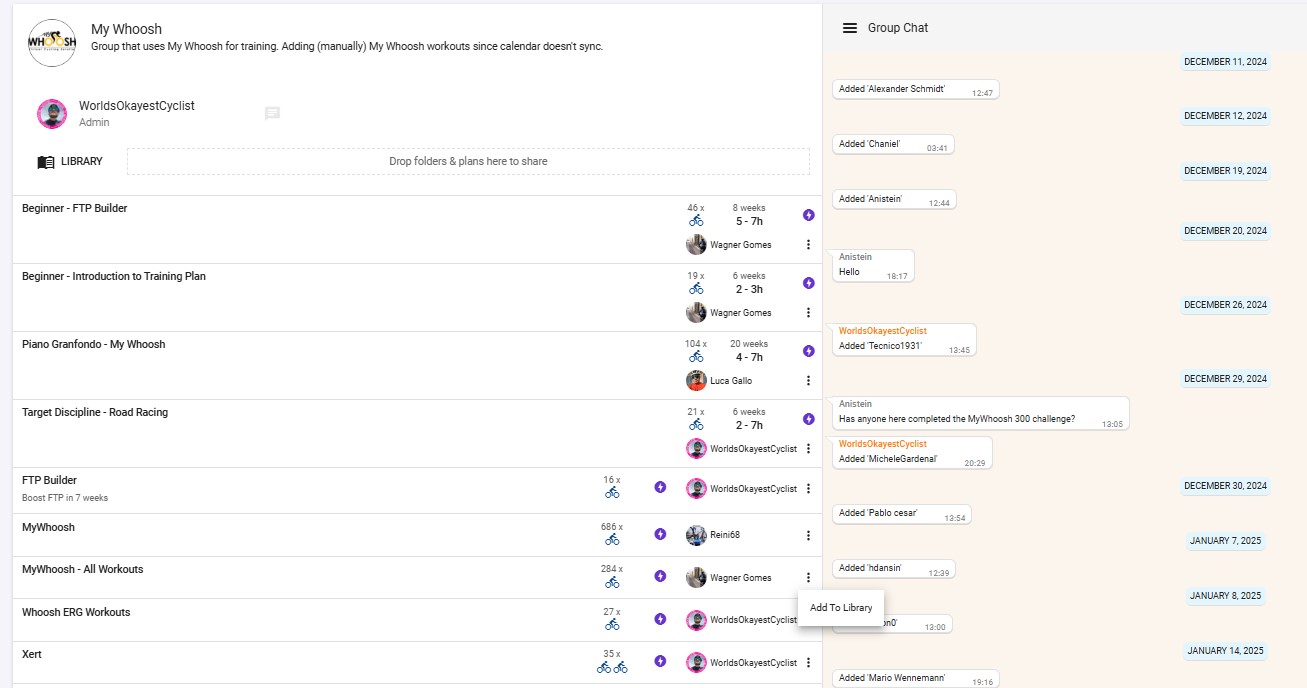Image resolution: width=1307 pixels, height=688 pixels.
Task: Click Wagner Gomes avatar on Beginner - FTP Builder
Action: pyautogui.click(x=696, y=244)
